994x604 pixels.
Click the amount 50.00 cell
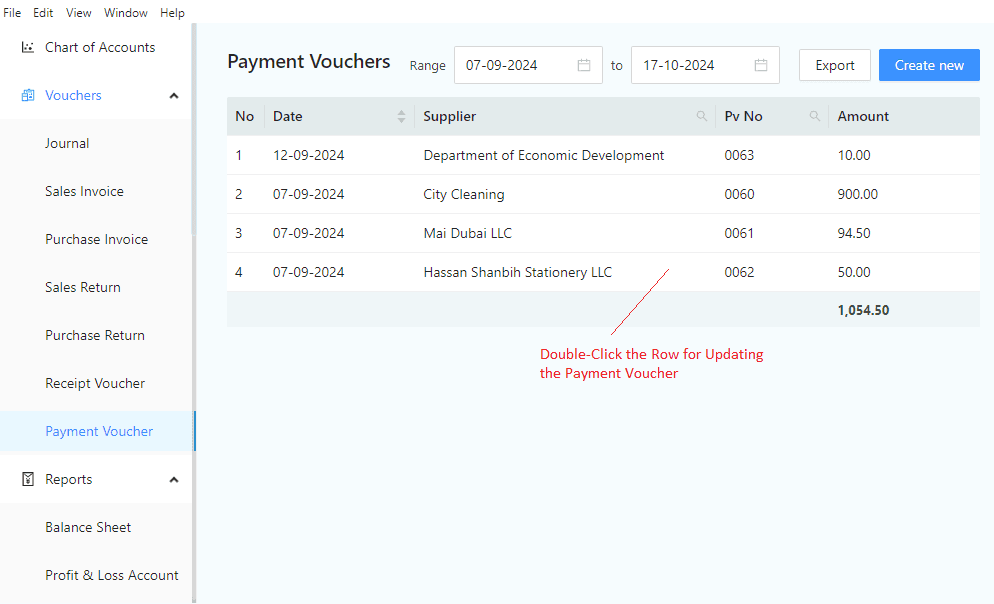coord(853,272)
